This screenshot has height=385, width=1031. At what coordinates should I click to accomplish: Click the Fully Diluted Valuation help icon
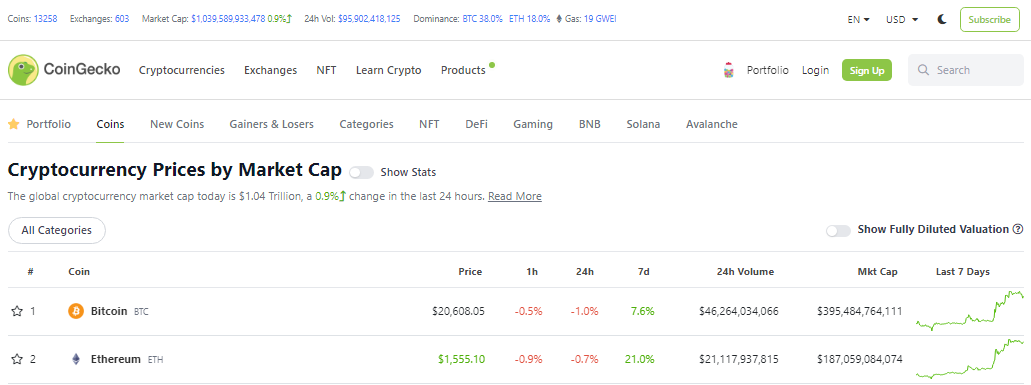[x=1018, y=229]
